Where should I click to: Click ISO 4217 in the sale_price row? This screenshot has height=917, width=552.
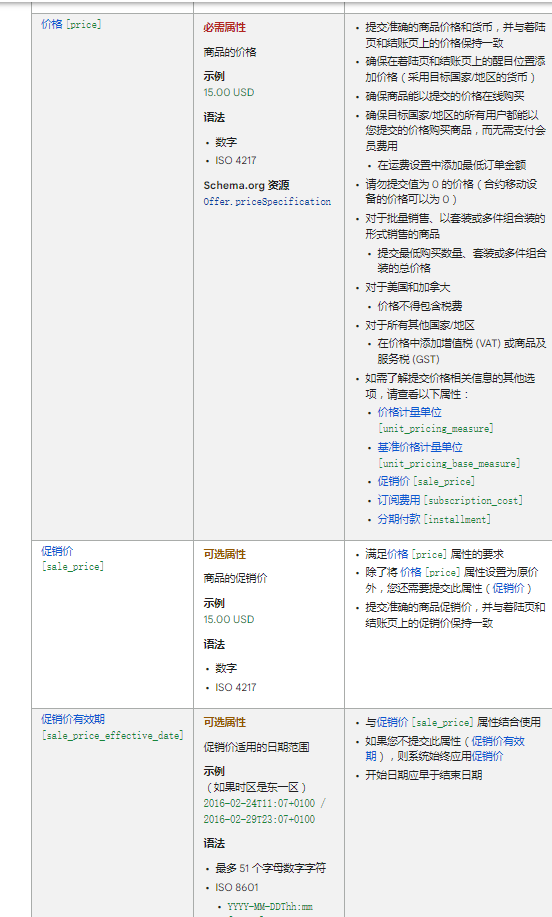tap(236, 687)
